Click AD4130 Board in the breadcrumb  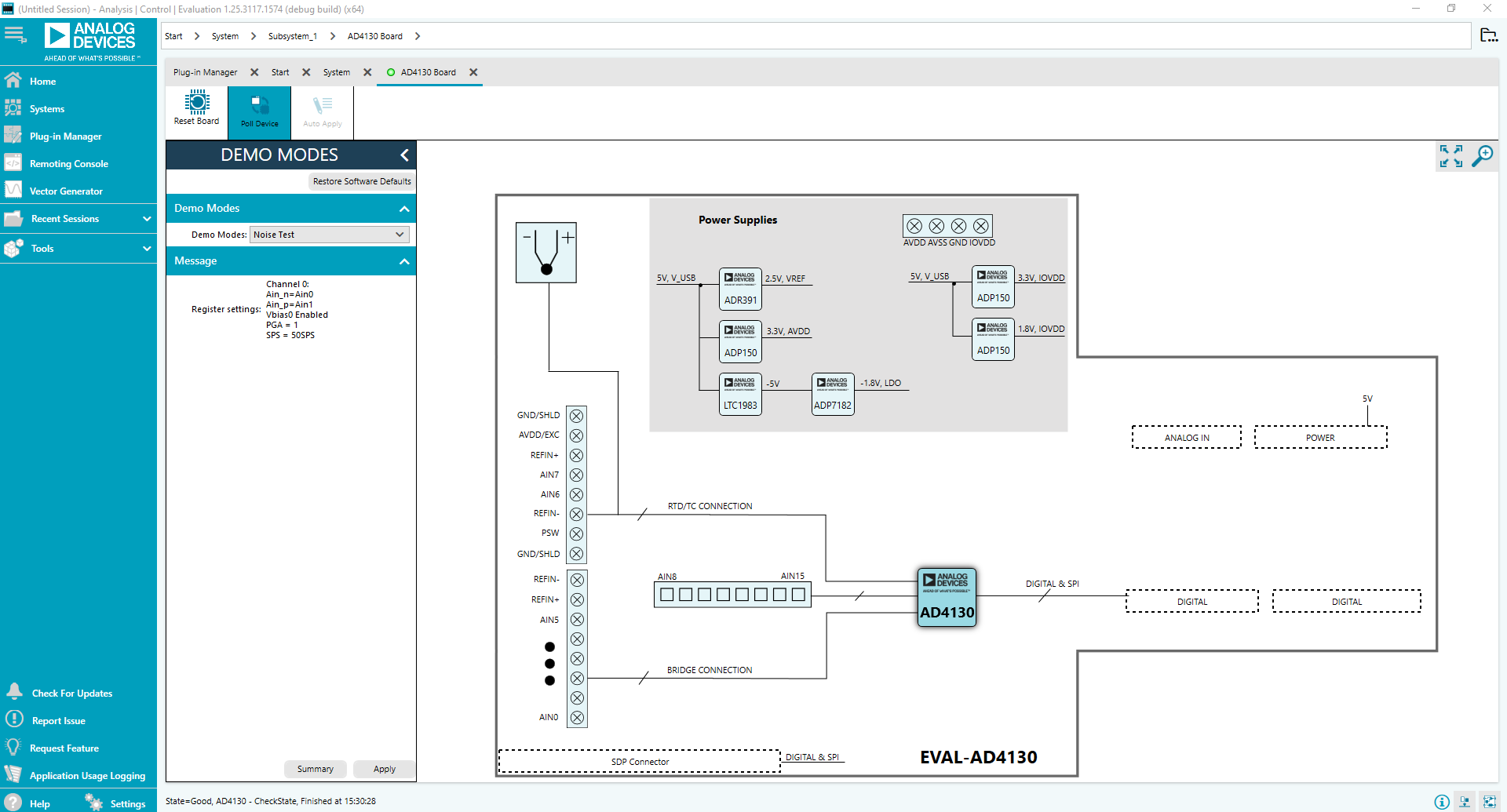click(375, 36)
